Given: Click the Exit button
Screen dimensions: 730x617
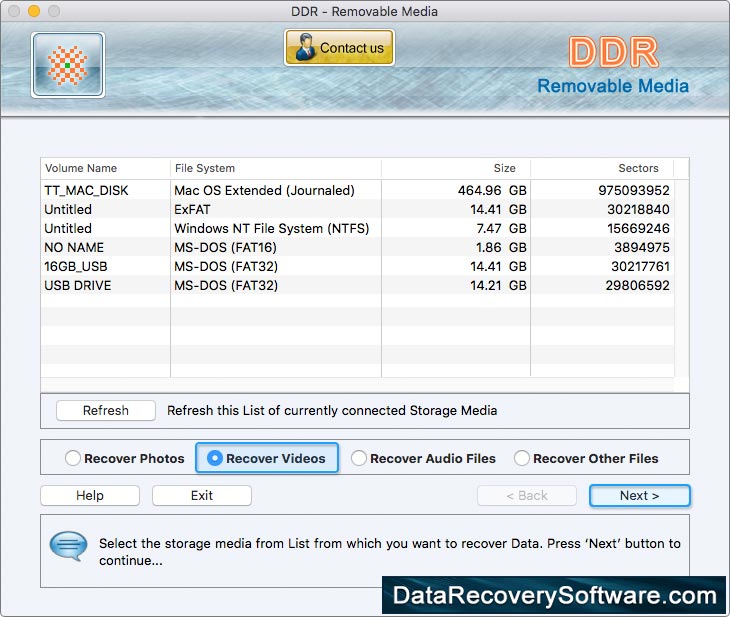Looking at the screenshot, I should [x=202, y=495].
